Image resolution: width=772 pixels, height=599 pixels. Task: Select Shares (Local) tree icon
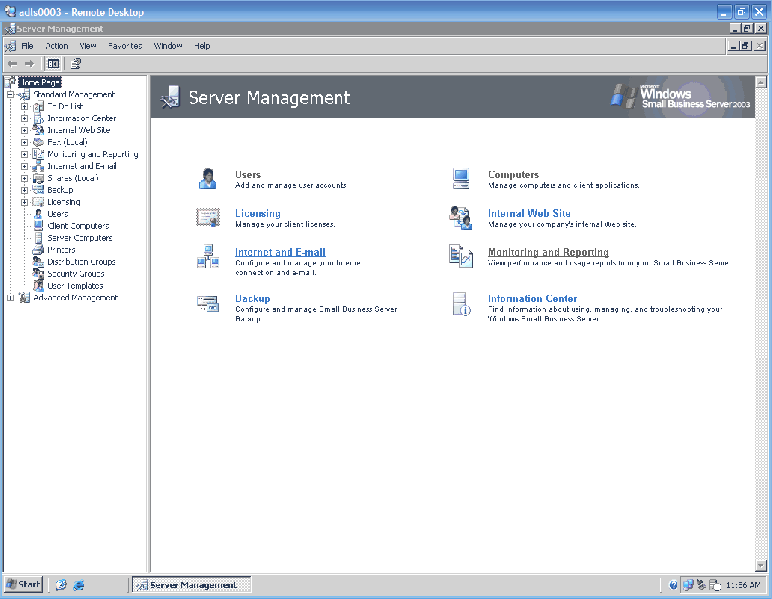[x=38, y=178]
